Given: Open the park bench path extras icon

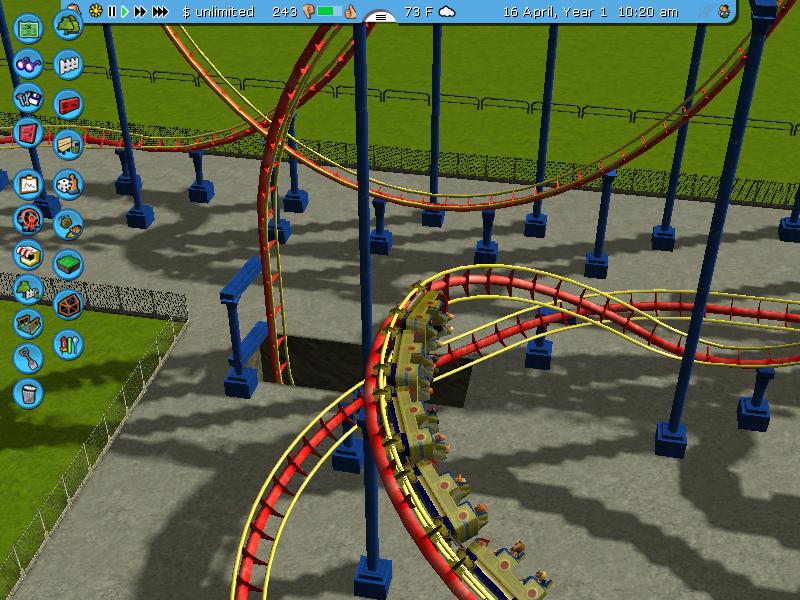Looking at the screenshot, I should point(67,143).
